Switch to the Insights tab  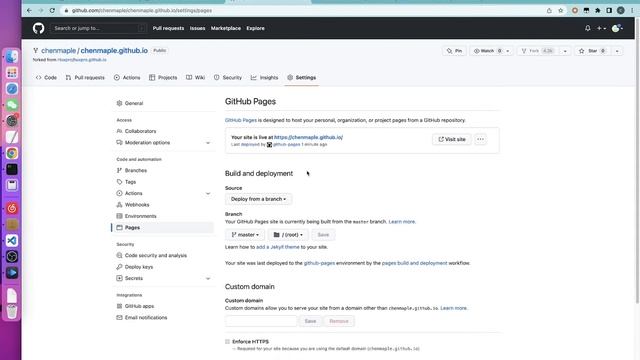[264, 78]
